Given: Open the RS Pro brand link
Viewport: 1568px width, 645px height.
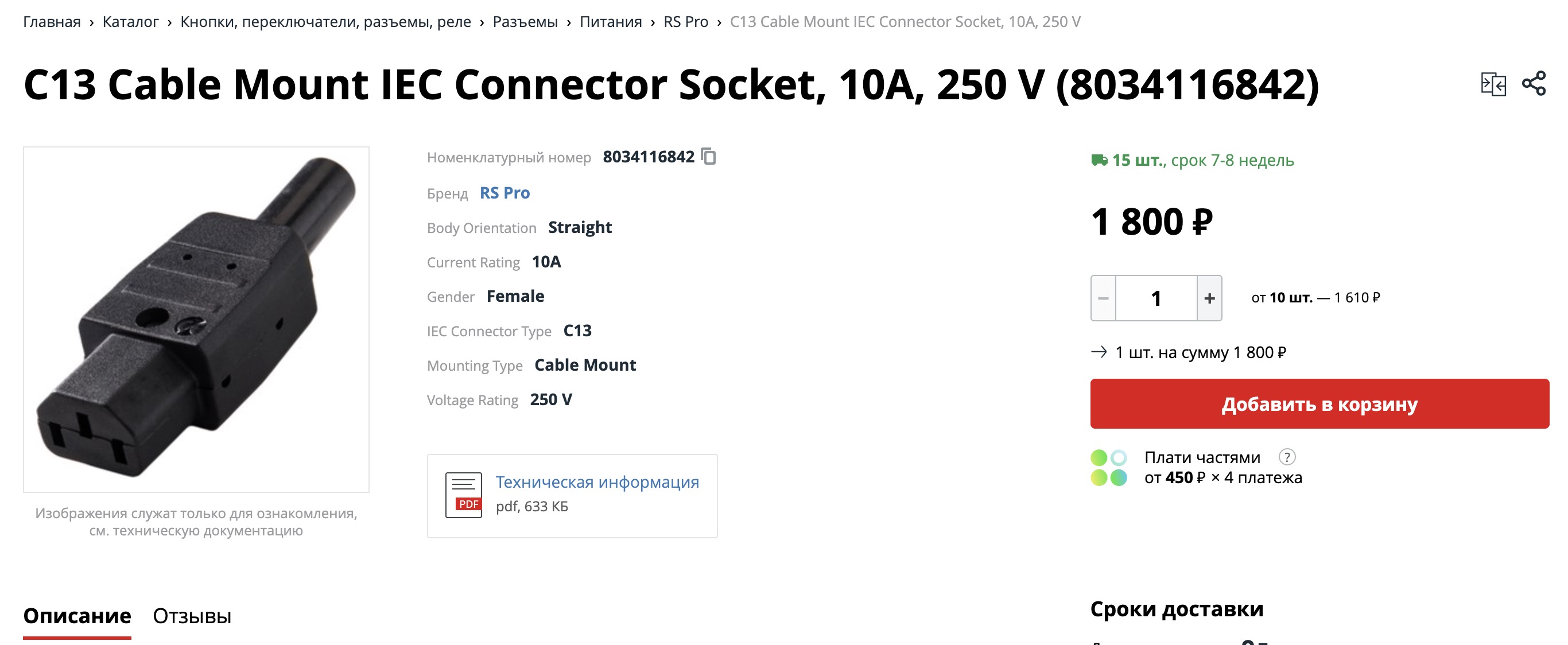Looking at the screenshot, I should (504, 193).
